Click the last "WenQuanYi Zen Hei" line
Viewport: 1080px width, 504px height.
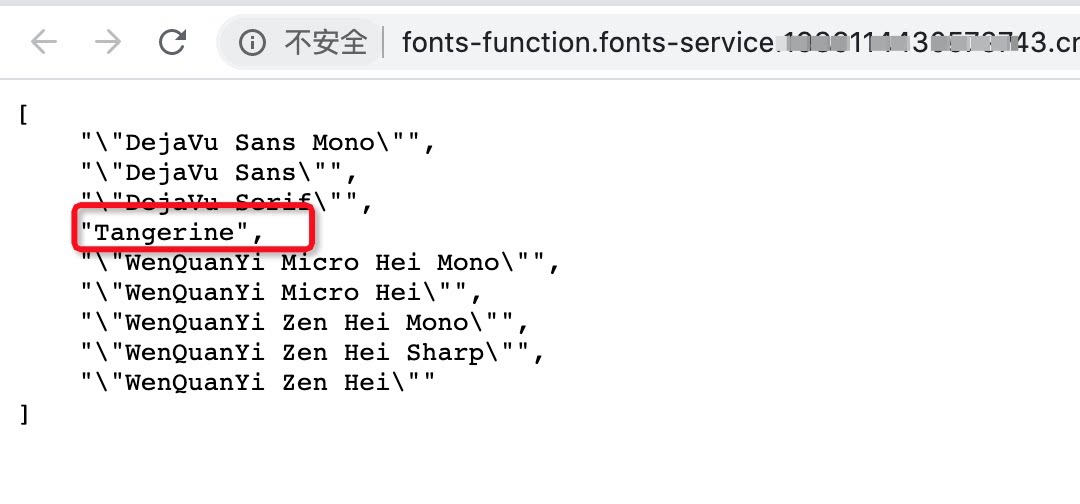coord(258,383)
